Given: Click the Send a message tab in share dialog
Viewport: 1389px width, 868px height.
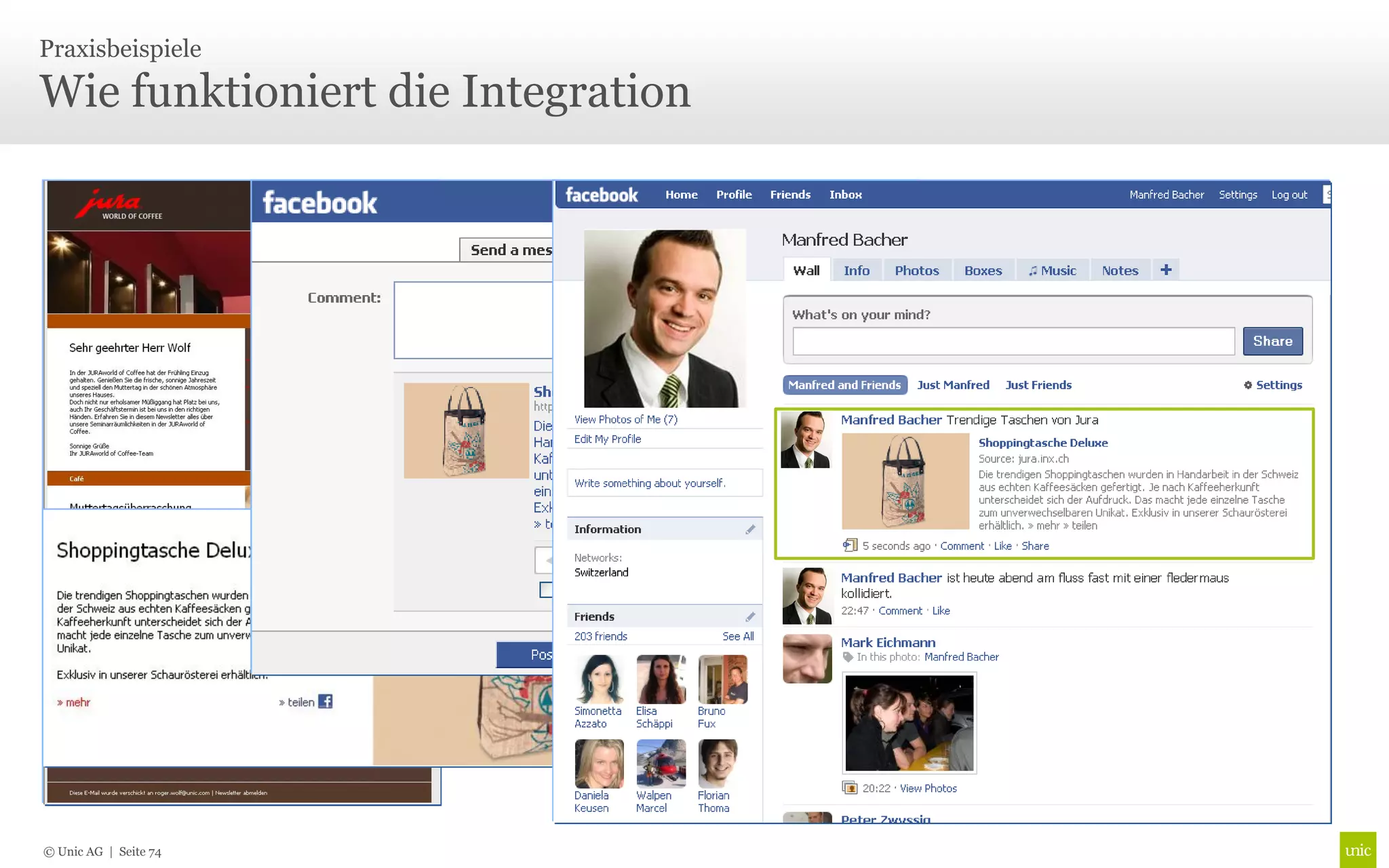Looking at the screenshot, I should pos(507,250).
